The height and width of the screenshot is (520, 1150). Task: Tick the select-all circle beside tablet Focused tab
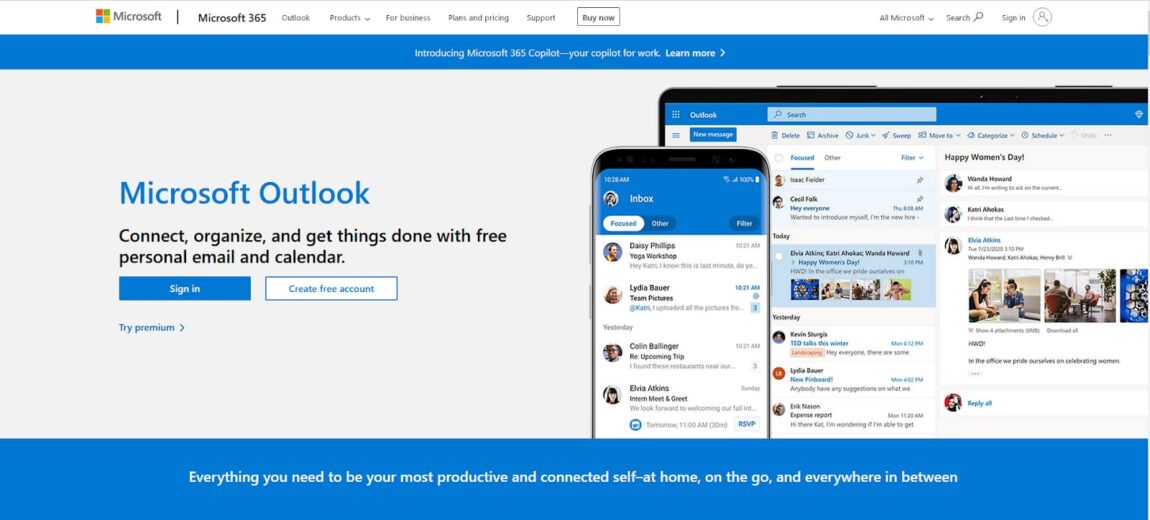click(779, 158)
